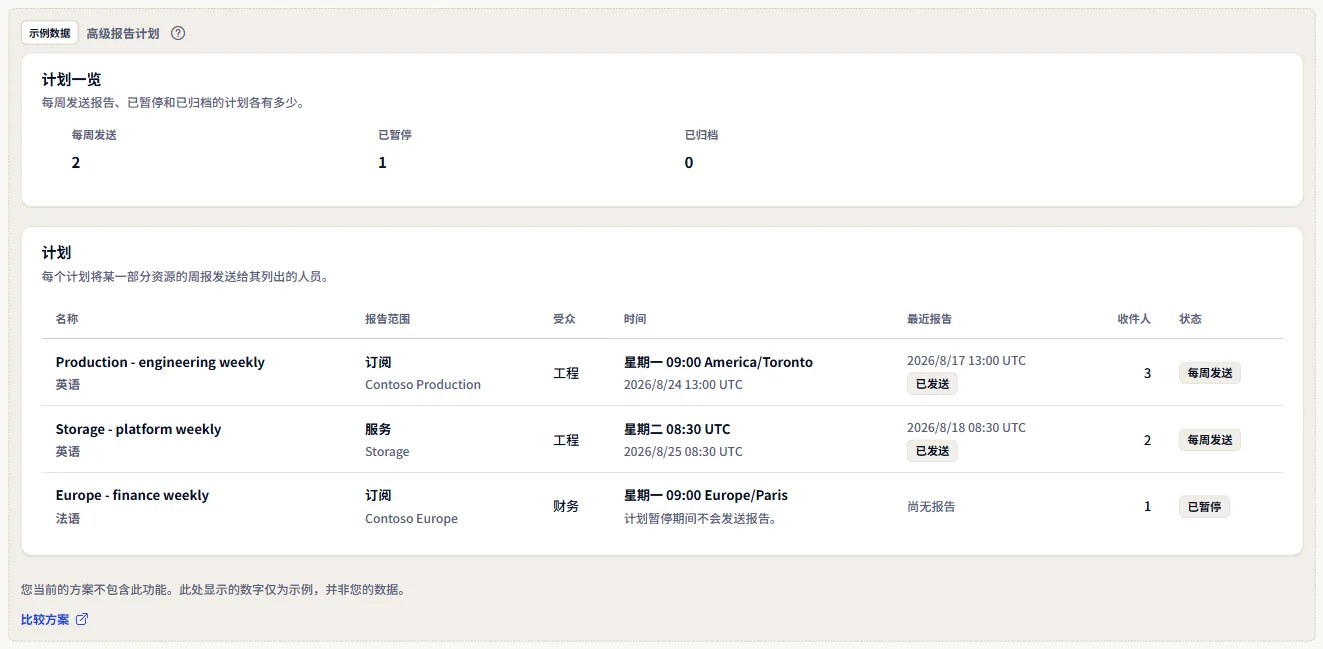Click recipient count 1 in Europe row

point(1147,506)
